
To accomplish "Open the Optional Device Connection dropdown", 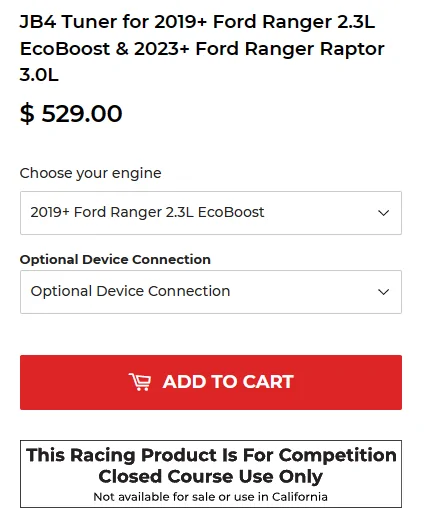I will [211, 292].
